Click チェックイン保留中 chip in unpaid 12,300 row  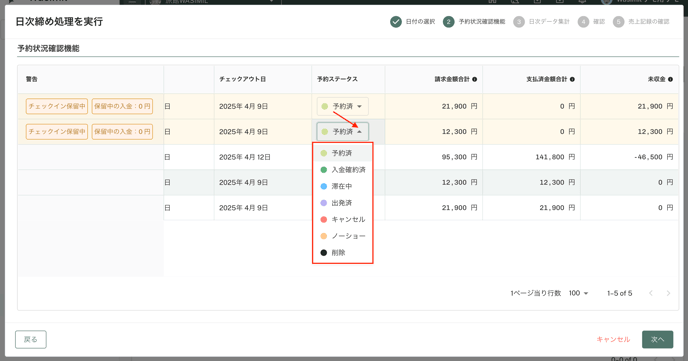(x=57, y=132)
